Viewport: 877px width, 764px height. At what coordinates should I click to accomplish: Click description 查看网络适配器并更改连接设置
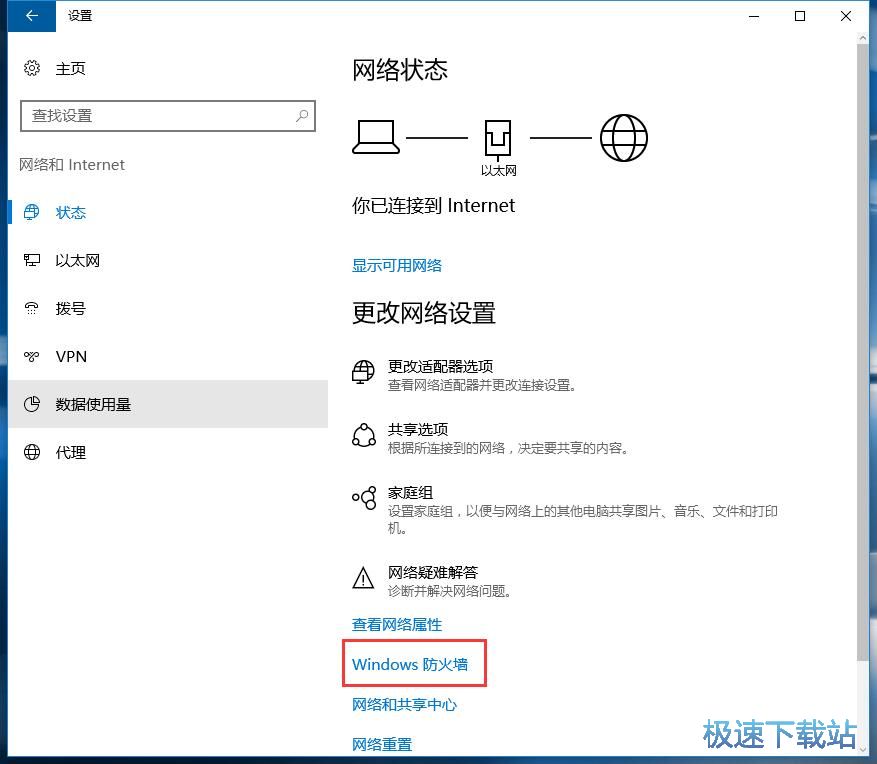click(482, 385)
